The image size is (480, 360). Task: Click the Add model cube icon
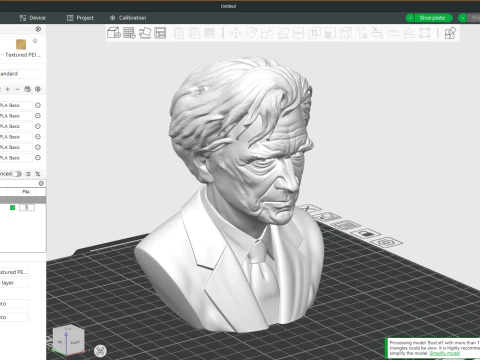point(114,33)
